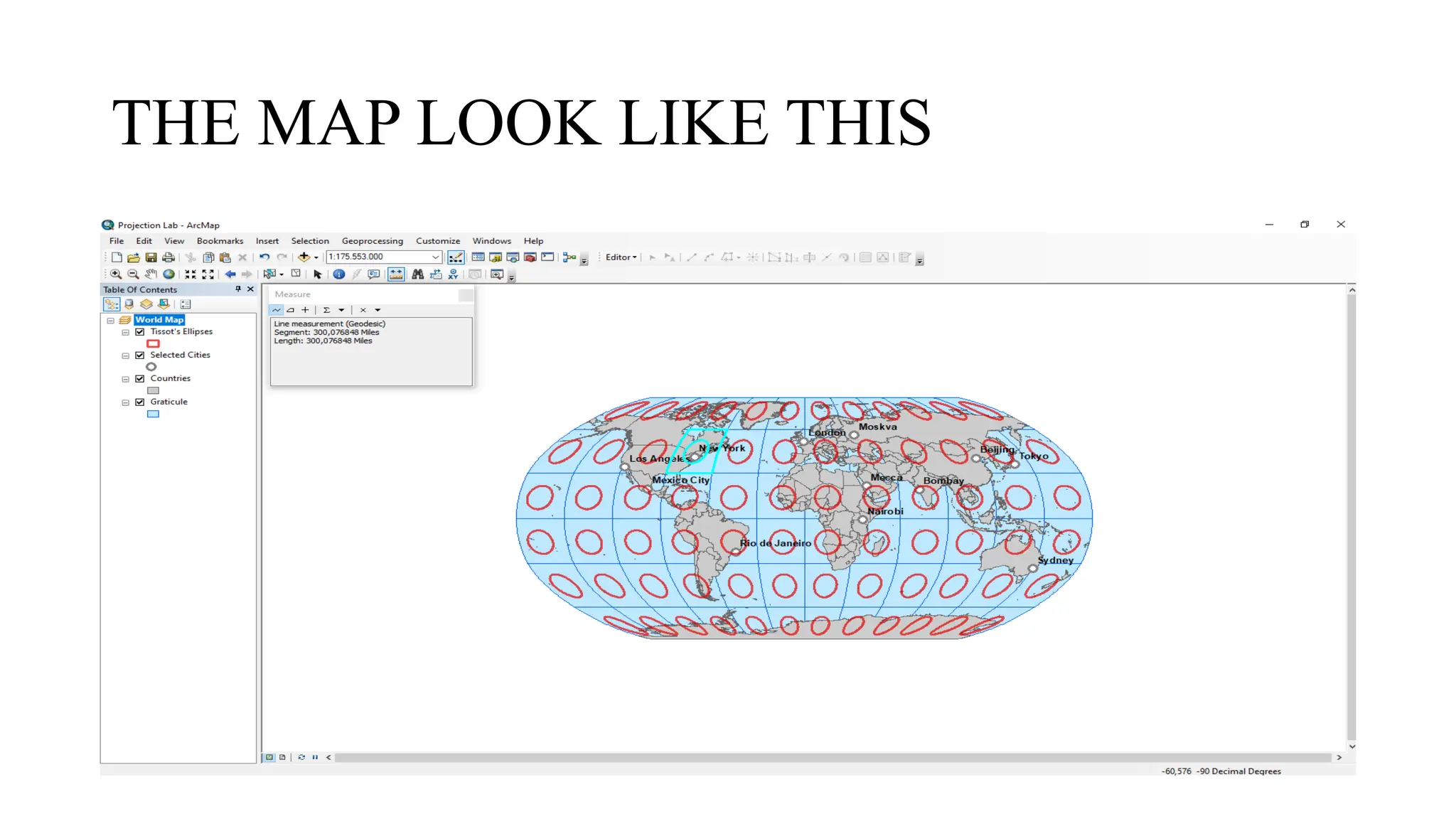Clear selected features icon
Viewport: 1456px width, 819px height.
296,274
